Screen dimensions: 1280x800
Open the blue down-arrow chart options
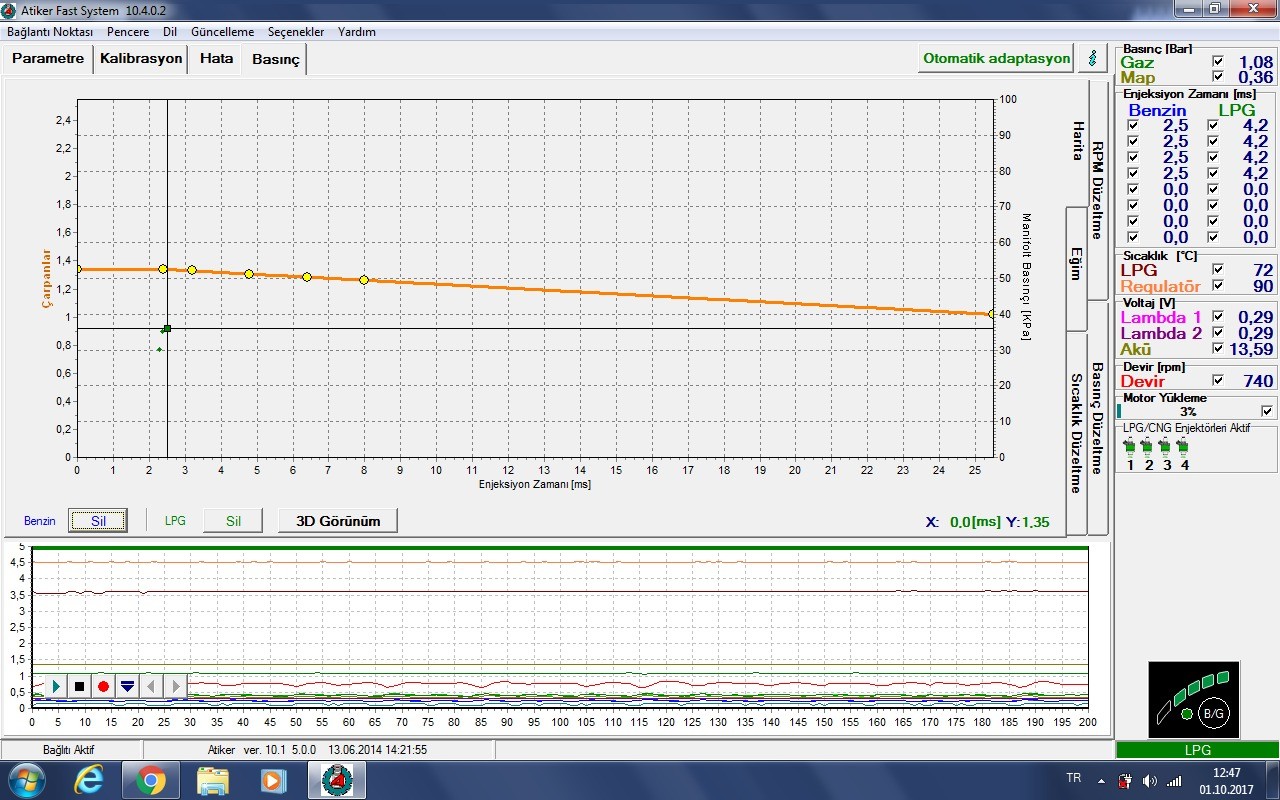[127, 686]
